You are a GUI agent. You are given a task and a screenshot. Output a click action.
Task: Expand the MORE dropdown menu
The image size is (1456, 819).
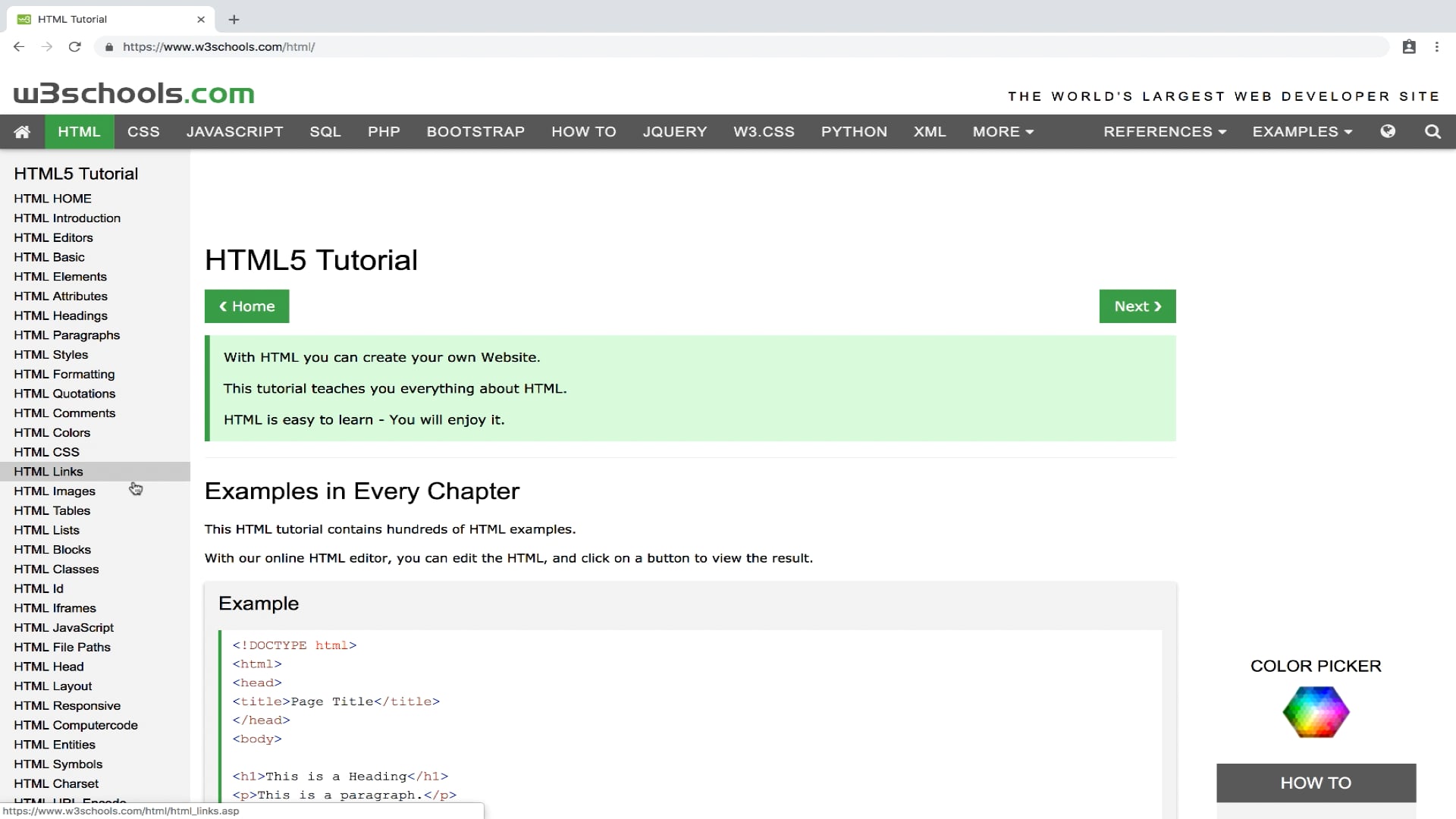[1003, 132]
